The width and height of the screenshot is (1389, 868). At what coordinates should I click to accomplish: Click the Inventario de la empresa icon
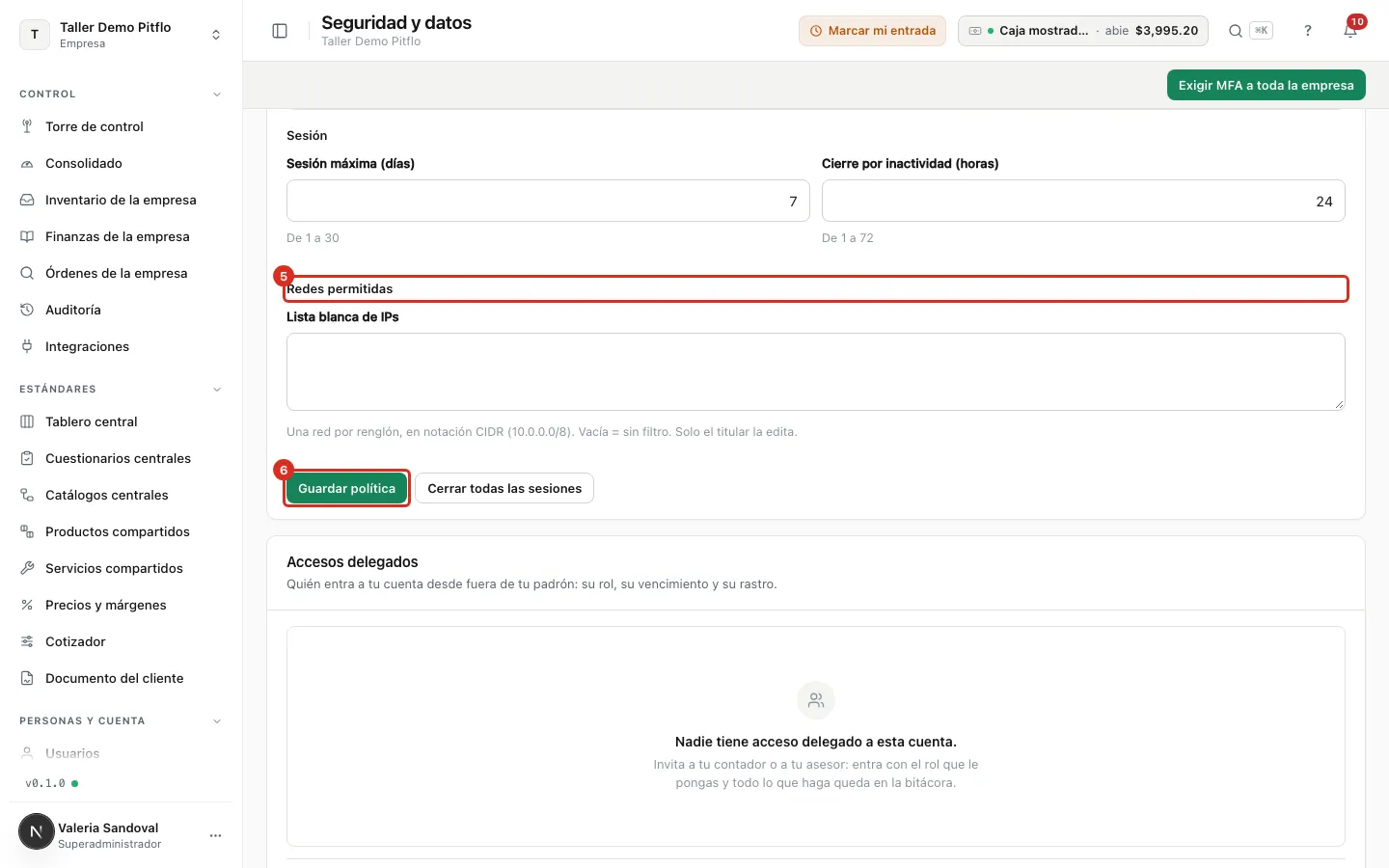pos(27,200)
